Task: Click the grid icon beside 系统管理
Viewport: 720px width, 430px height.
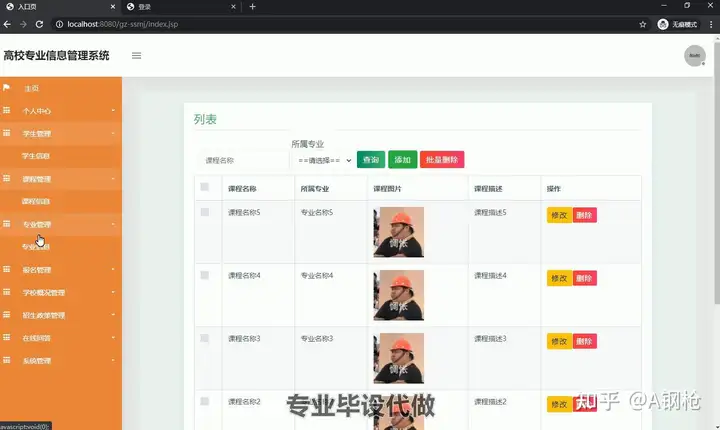Action: 6,360
